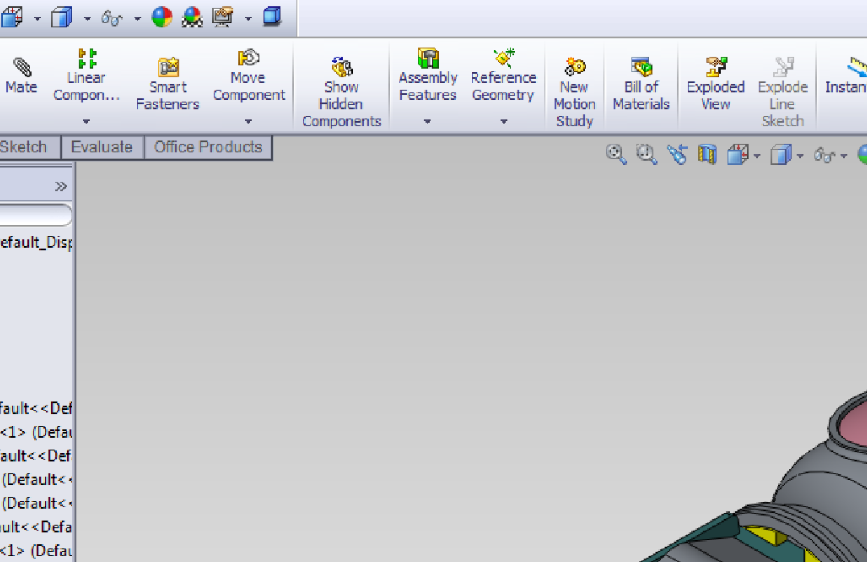This screenshot has height=562, width=867.
Task: Open Assembly Features
Action: (x=428, y=75)
